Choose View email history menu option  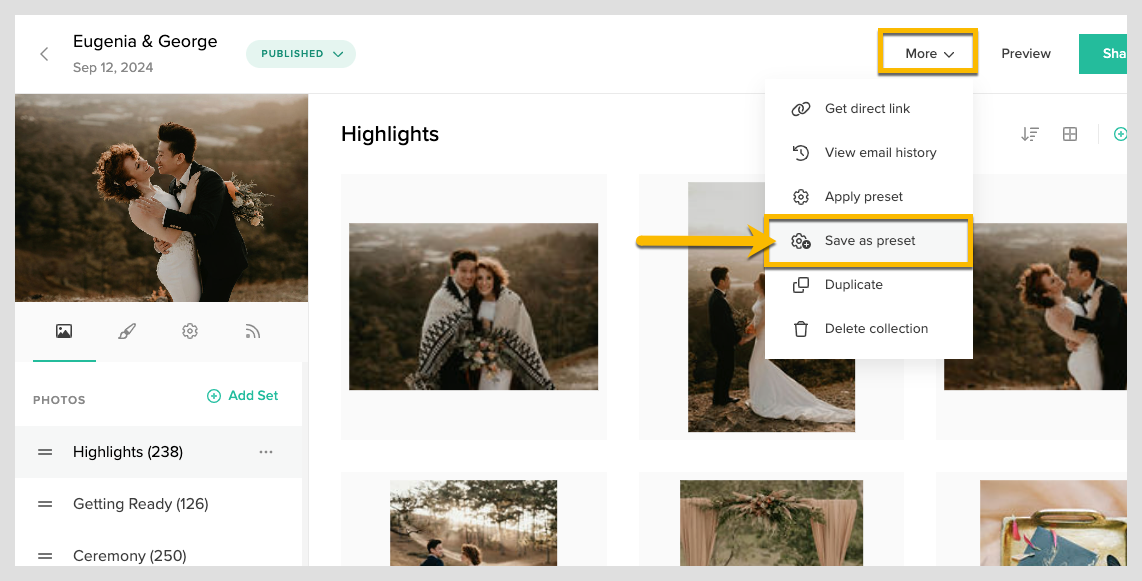[x=880, y=153]
